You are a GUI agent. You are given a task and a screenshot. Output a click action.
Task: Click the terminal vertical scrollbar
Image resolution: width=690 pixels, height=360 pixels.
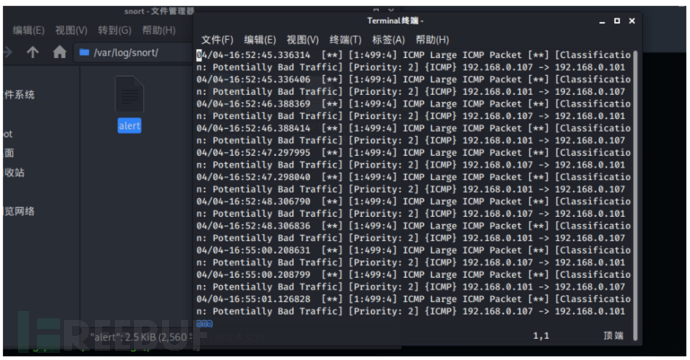point(635,196)
